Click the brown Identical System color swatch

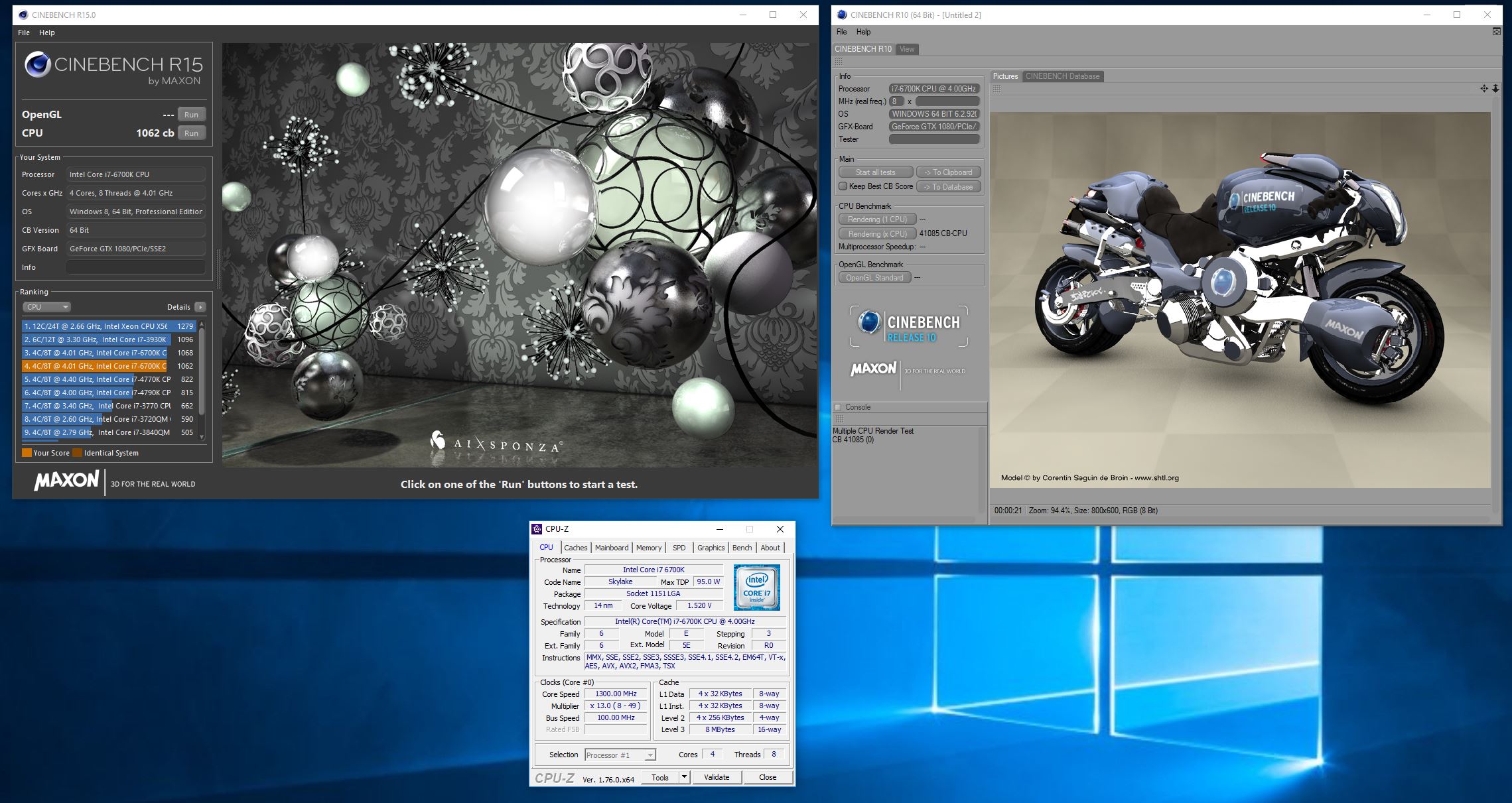click(x=77, y=453)
